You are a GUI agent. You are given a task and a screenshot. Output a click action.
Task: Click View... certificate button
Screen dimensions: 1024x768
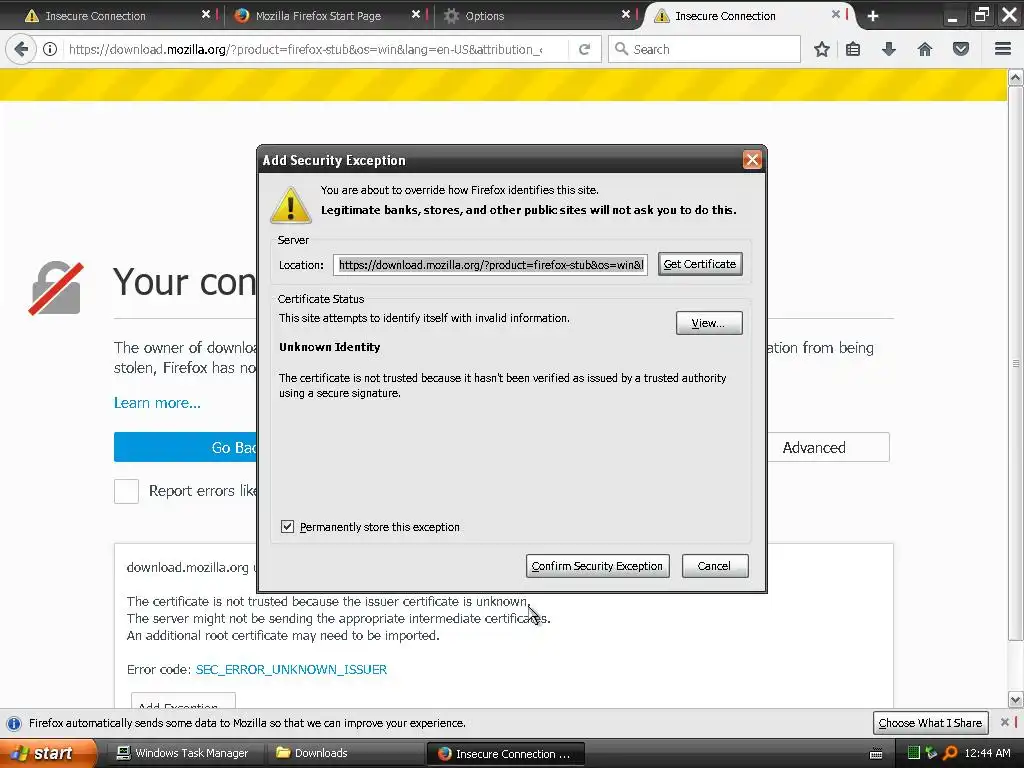pos(709,323)
